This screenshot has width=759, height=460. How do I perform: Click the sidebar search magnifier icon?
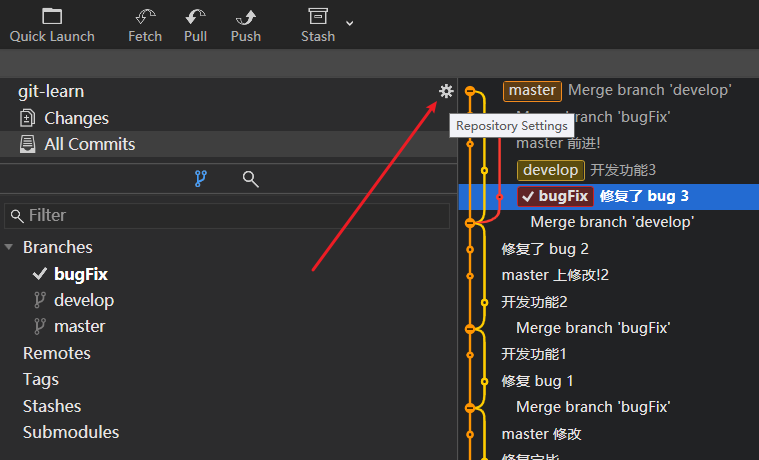click(251, 179)
